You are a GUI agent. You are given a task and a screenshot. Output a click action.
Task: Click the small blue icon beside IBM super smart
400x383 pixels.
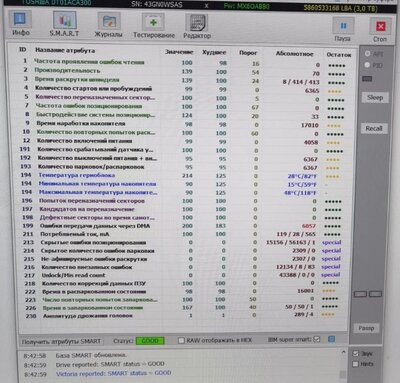click(331, 339)
